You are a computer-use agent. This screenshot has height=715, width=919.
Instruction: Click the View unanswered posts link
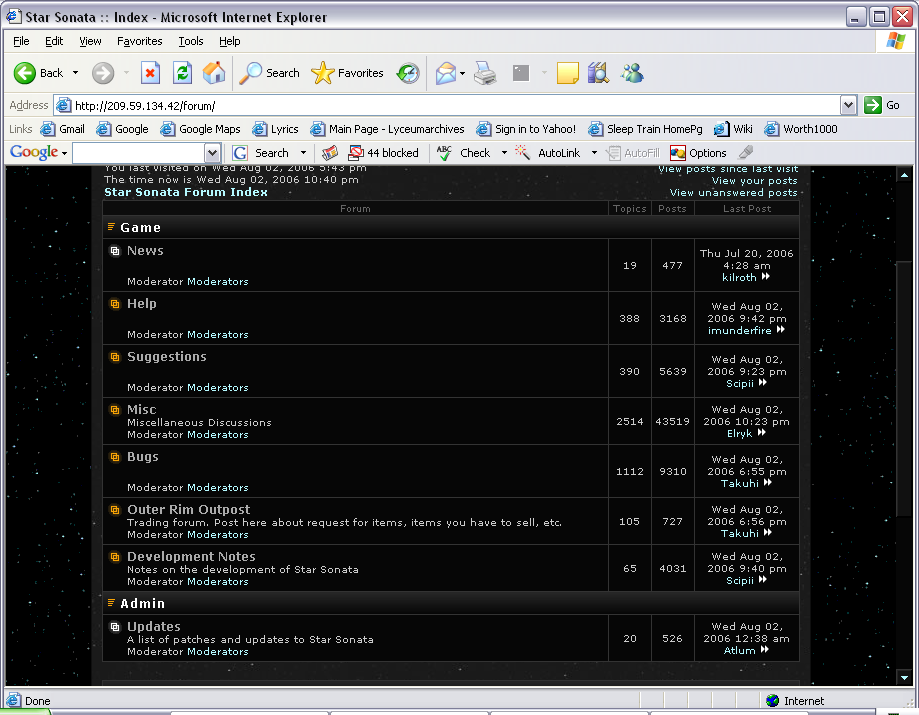(733, 193)
